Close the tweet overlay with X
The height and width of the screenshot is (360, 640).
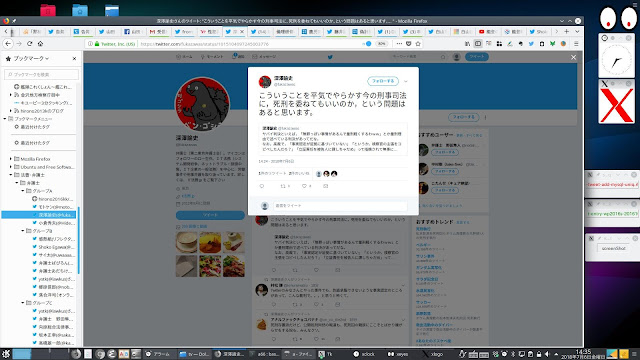pos(573,57)
